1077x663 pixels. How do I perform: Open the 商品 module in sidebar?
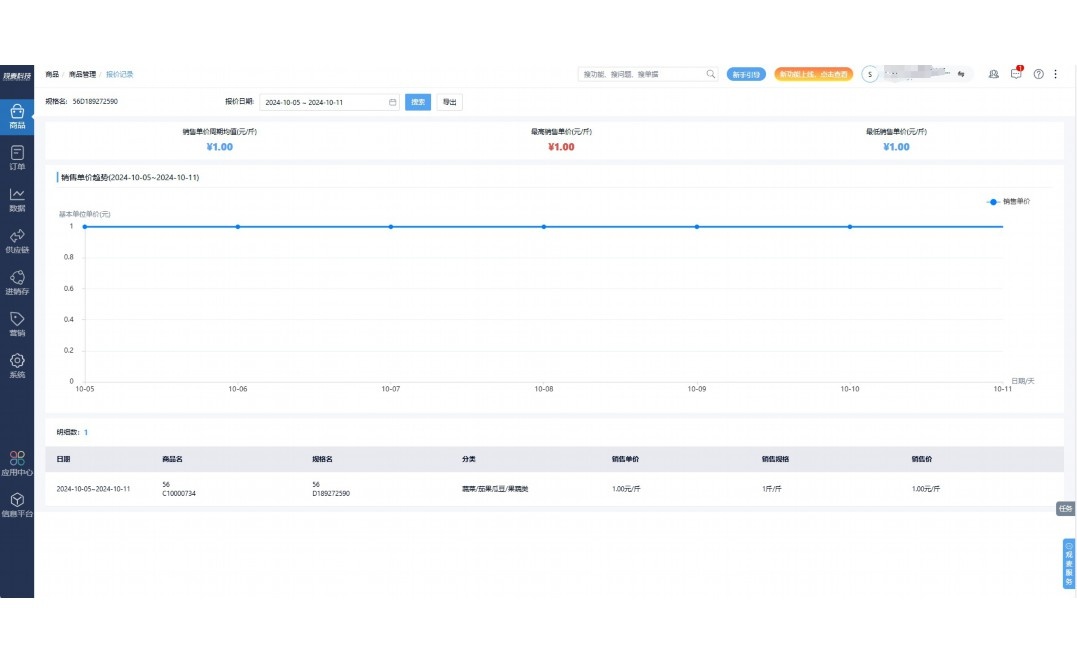tap(17, 116)
